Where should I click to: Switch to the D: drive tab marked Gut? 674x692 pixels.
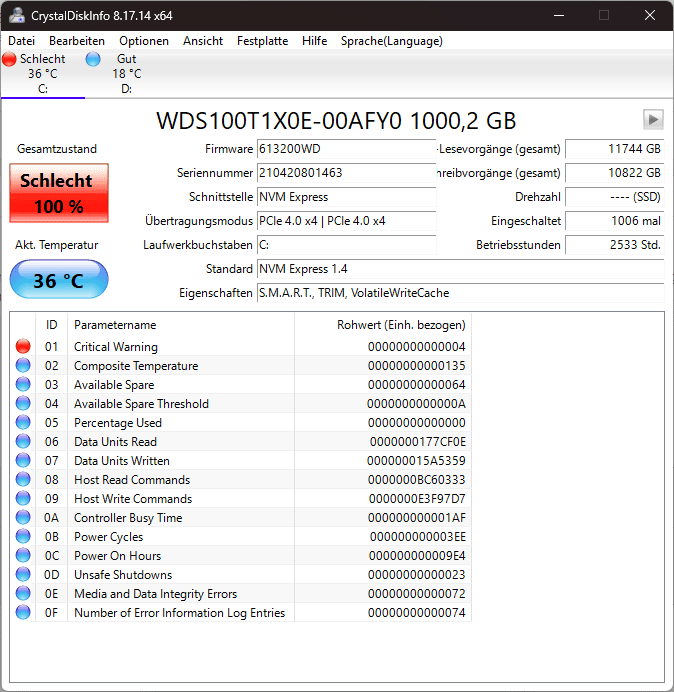(126, 74)
